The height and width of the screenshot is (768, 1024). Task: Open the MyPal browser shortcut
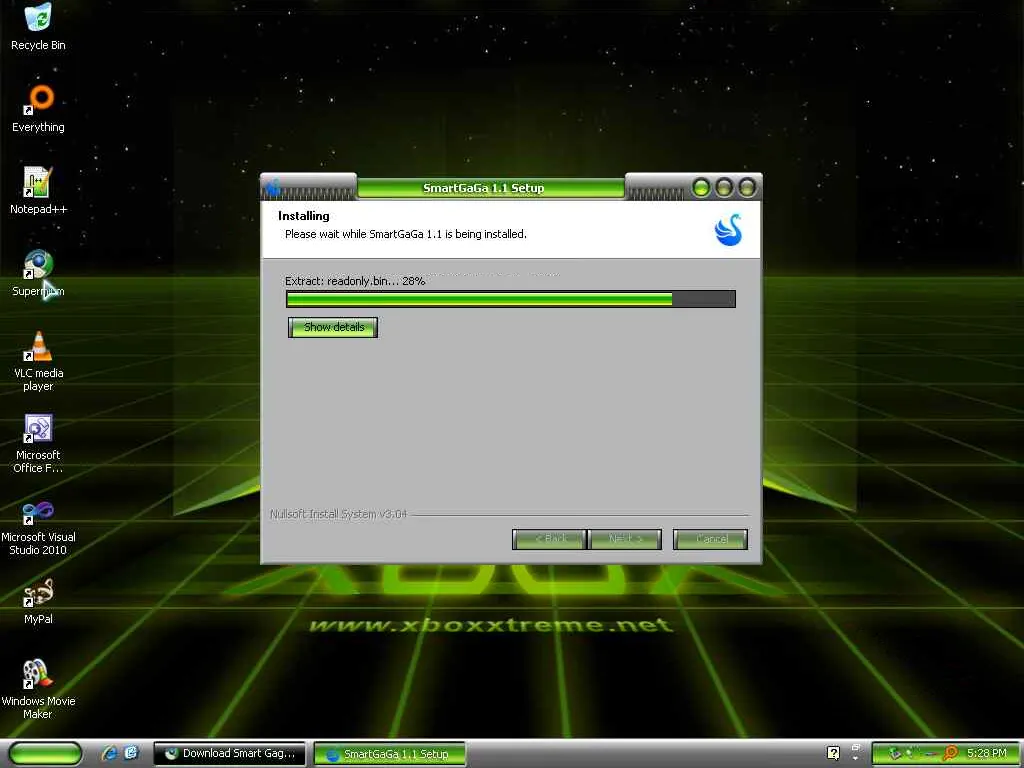click(39, 601)
